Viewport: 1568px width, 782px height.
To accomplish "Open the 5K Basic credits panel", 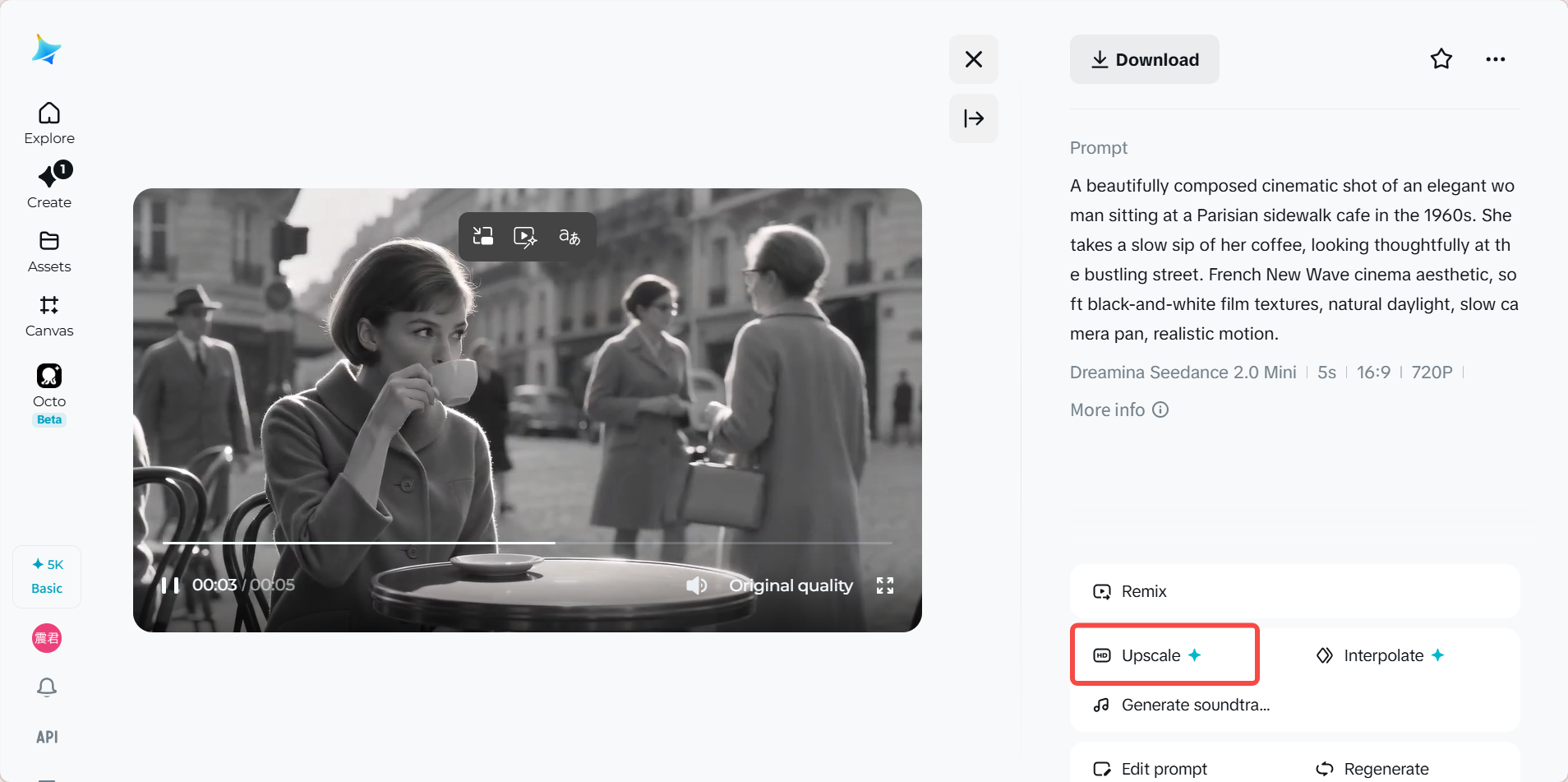I will (47, 576).
